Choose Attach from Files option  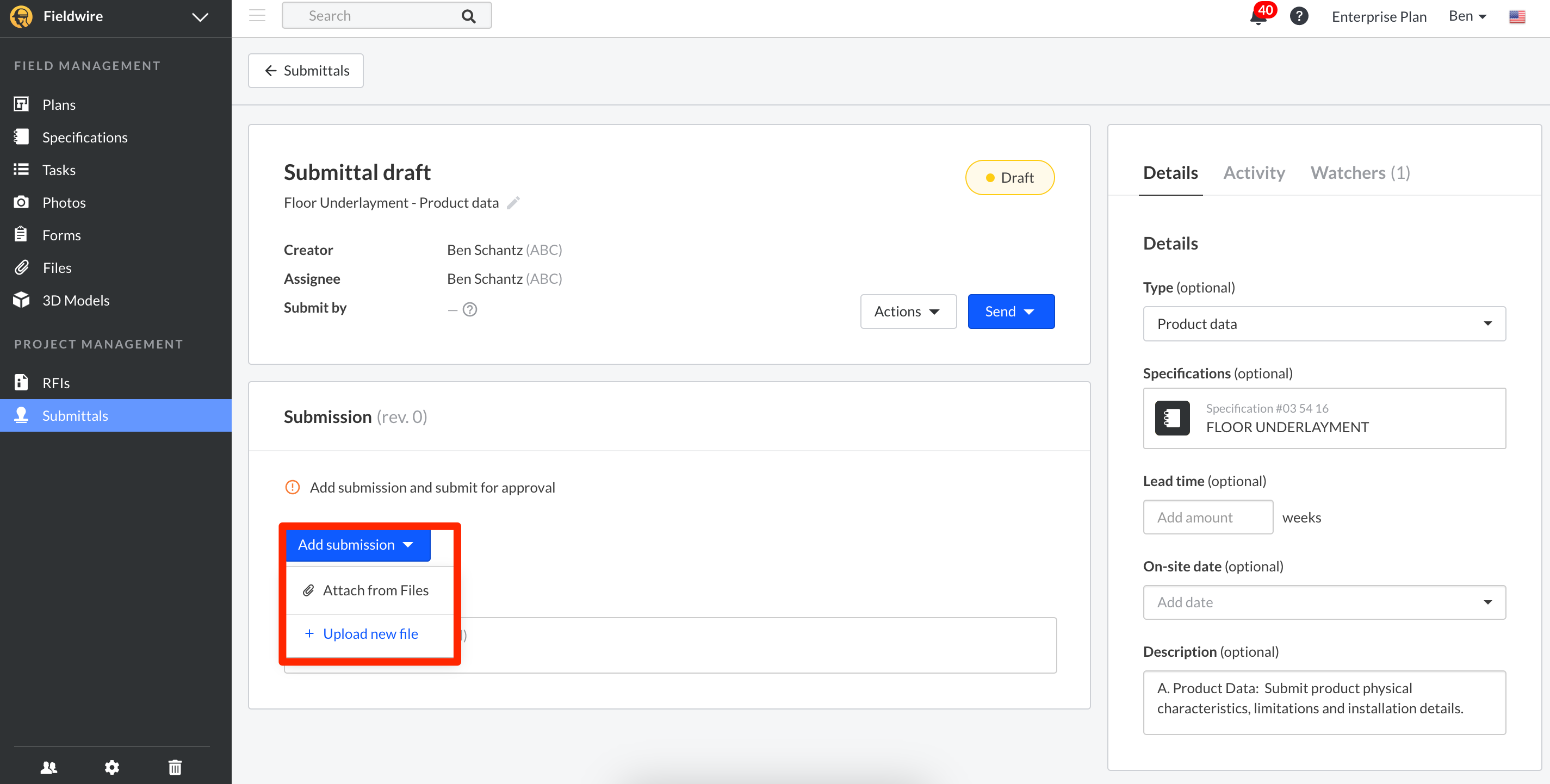tap(369, 590)
